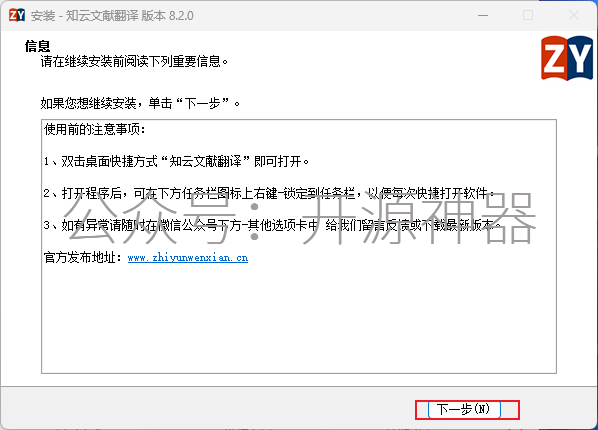Click the ZY icon in title bar

click(16, 16)
